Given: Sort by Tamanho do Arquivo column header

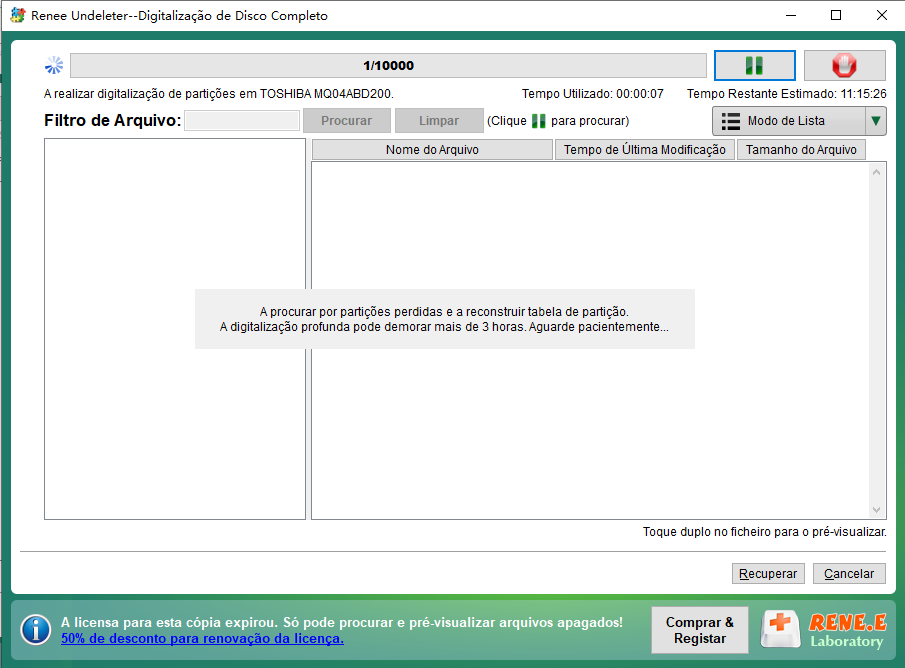Looking at the screenshot, I should (x=801, y=150).
